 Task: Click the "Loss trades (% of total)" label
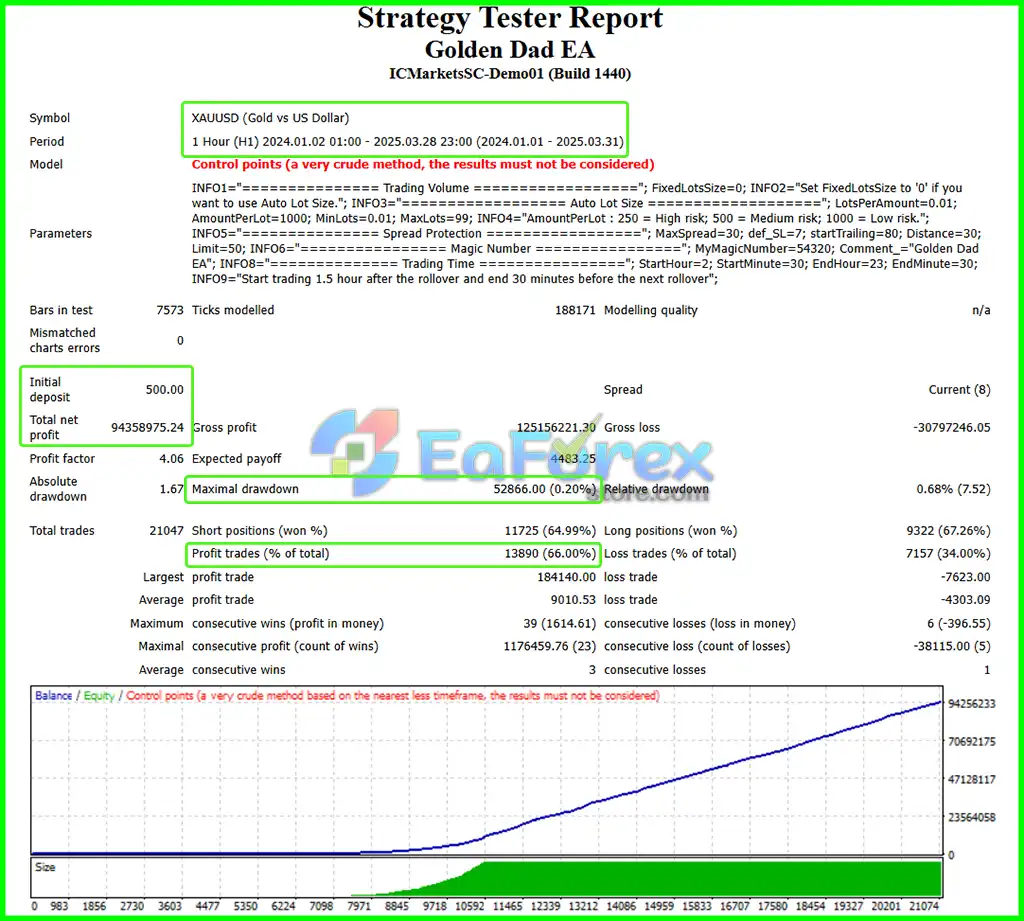(670, 554)
